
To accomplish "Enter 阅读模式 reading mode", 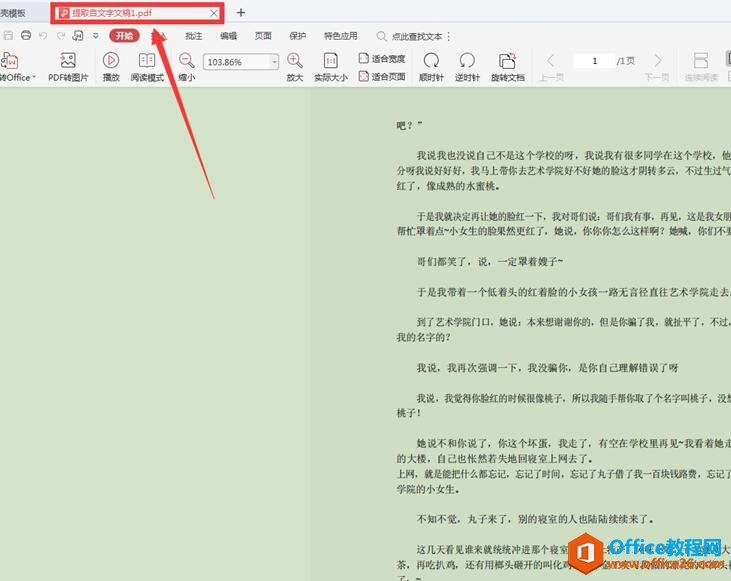I will pyautogui.click(x=147, y=67).
